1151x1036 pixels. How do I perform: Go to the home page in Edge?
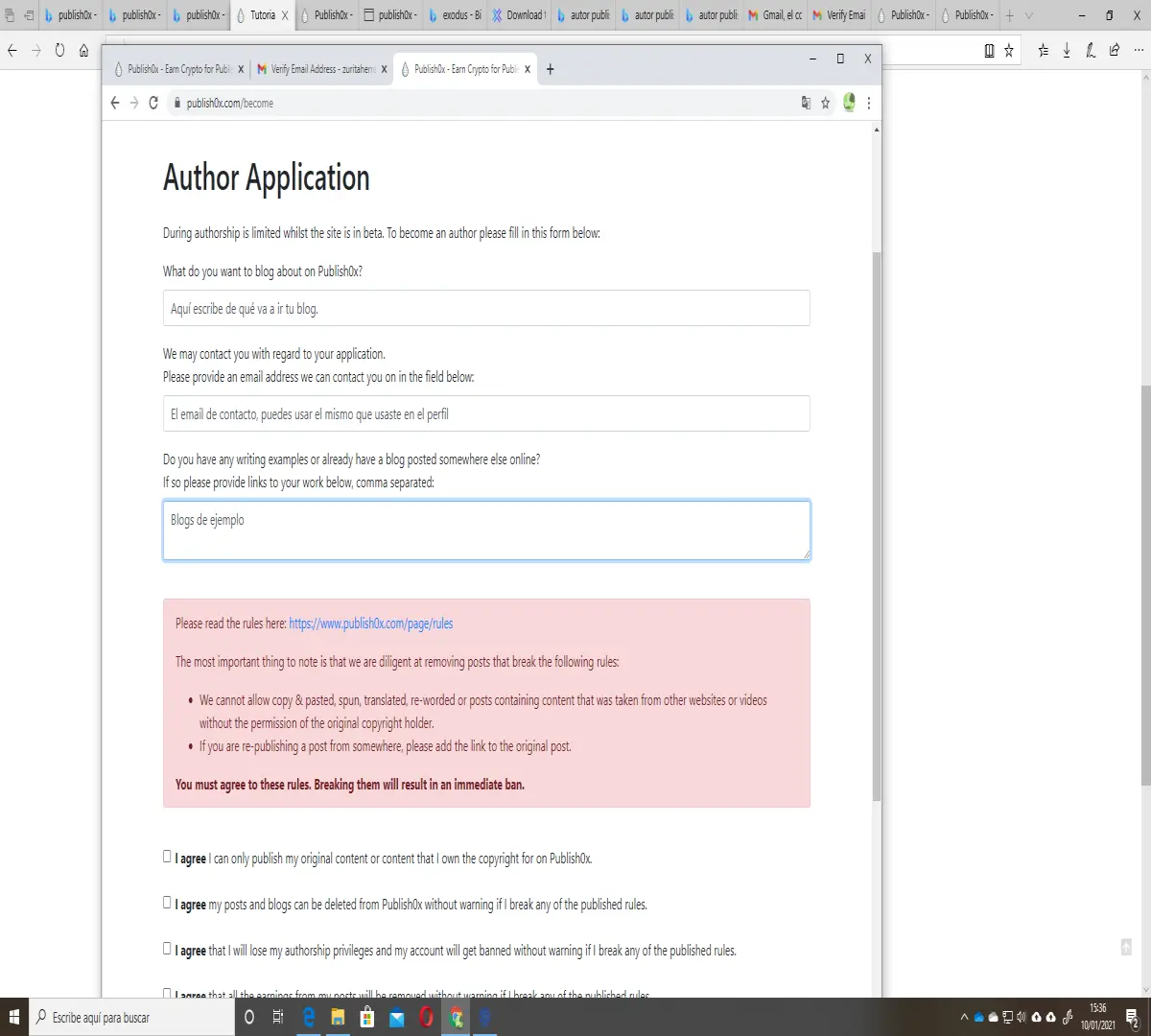point(83,51)
